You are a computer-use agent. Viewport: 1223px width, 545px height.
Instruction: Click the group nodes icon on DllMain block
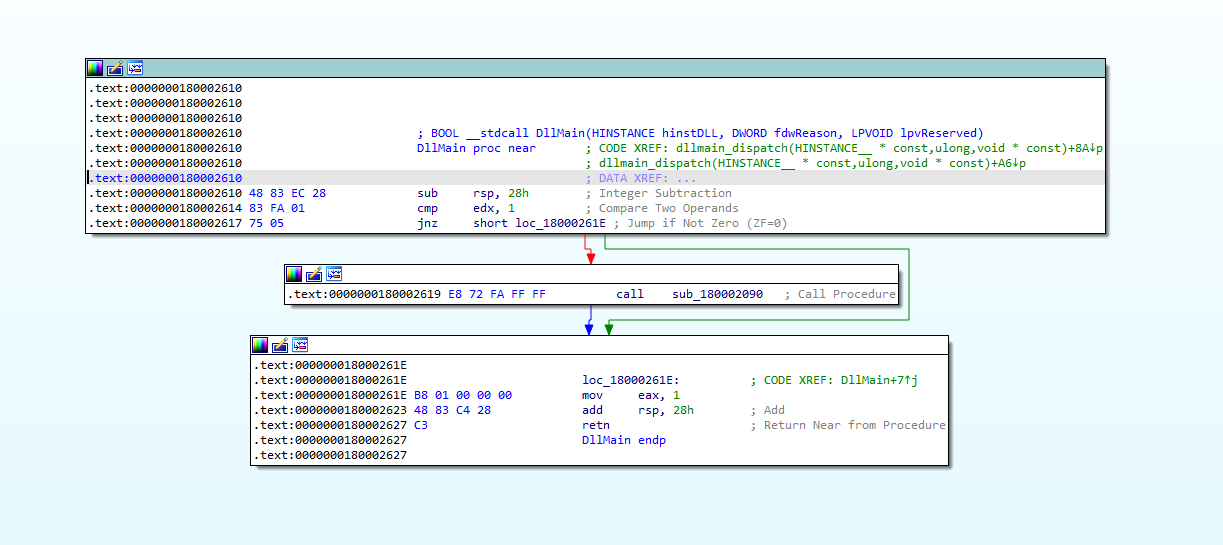135,68
